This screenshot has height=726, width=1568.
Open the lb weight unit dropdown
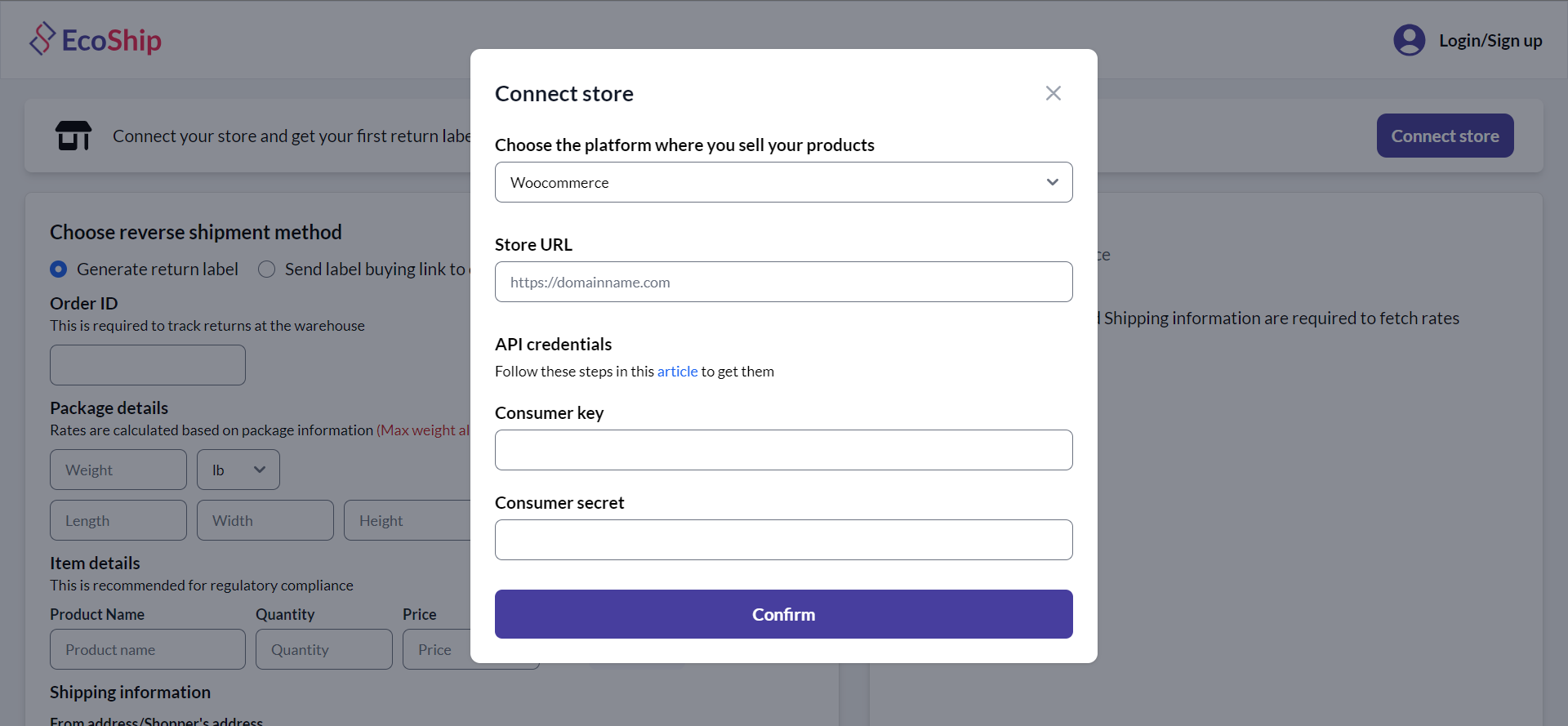[238, 470]
